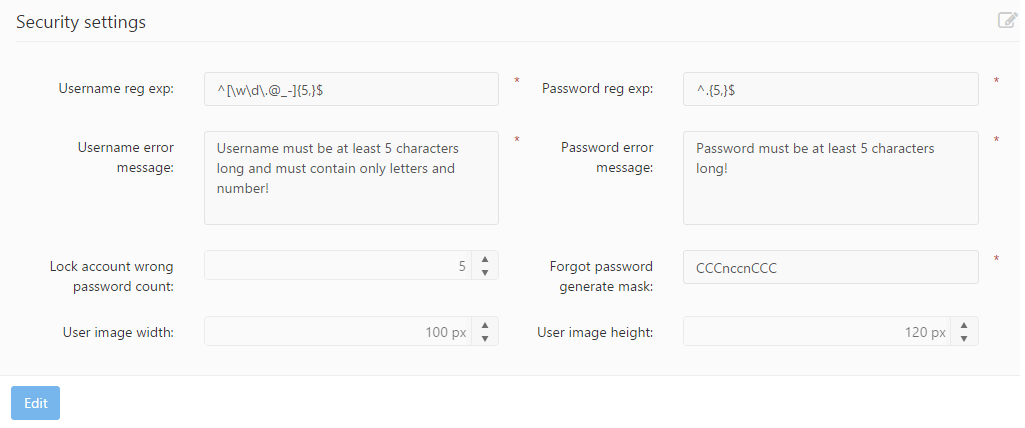Click the Lock account count number field
The width and height of the screenshot is (1025, 428).
(x=336, y=266)
